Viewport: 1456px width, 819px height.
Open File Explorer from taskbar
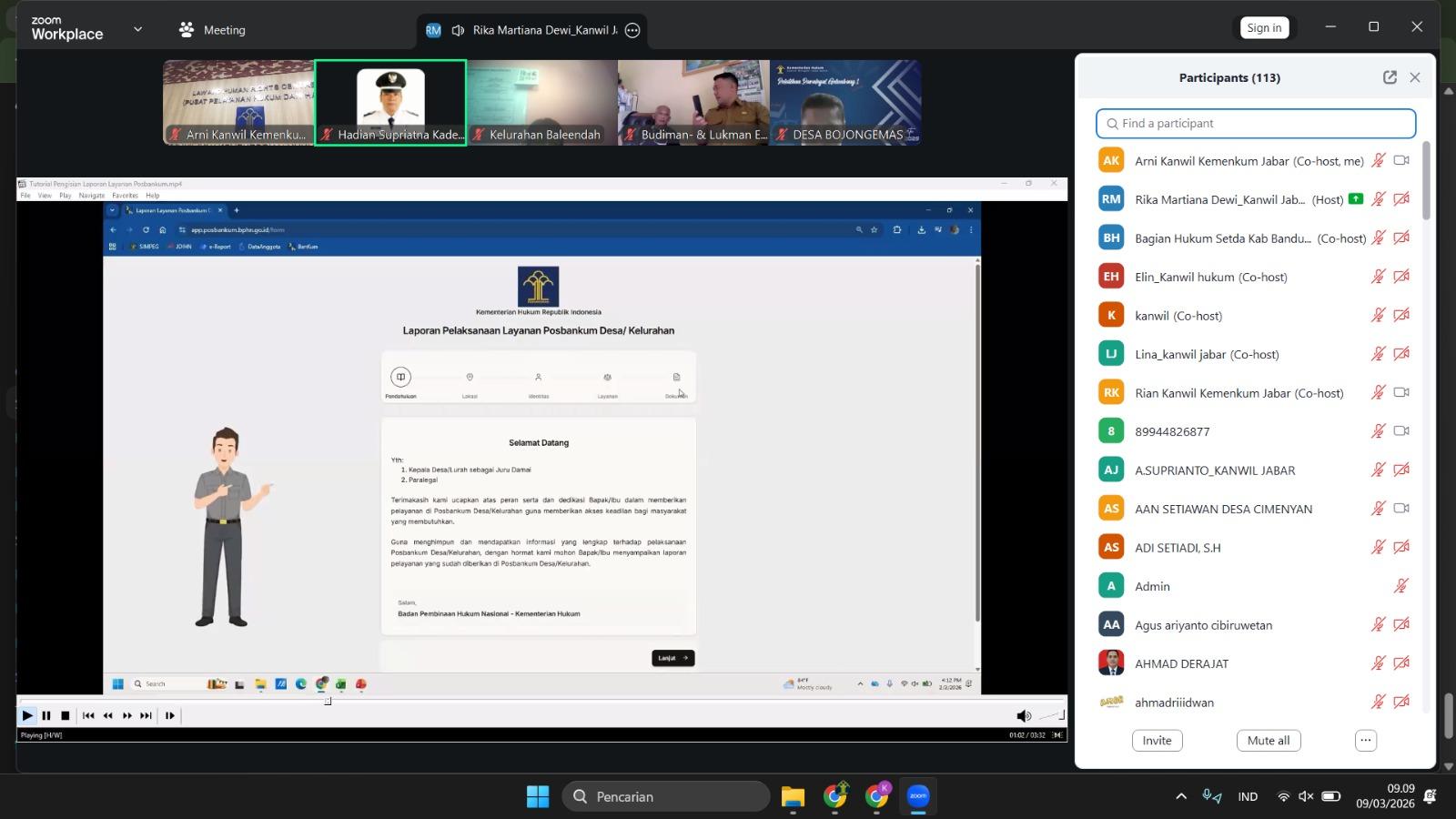[793, 797]
